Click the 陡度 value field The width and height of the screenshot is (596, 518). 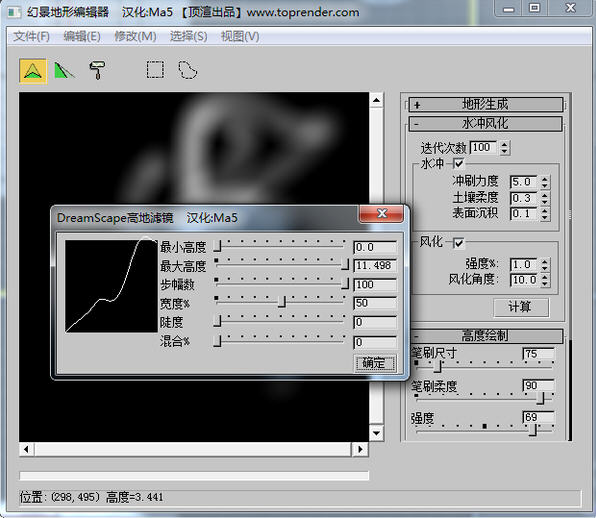point(375,323)
